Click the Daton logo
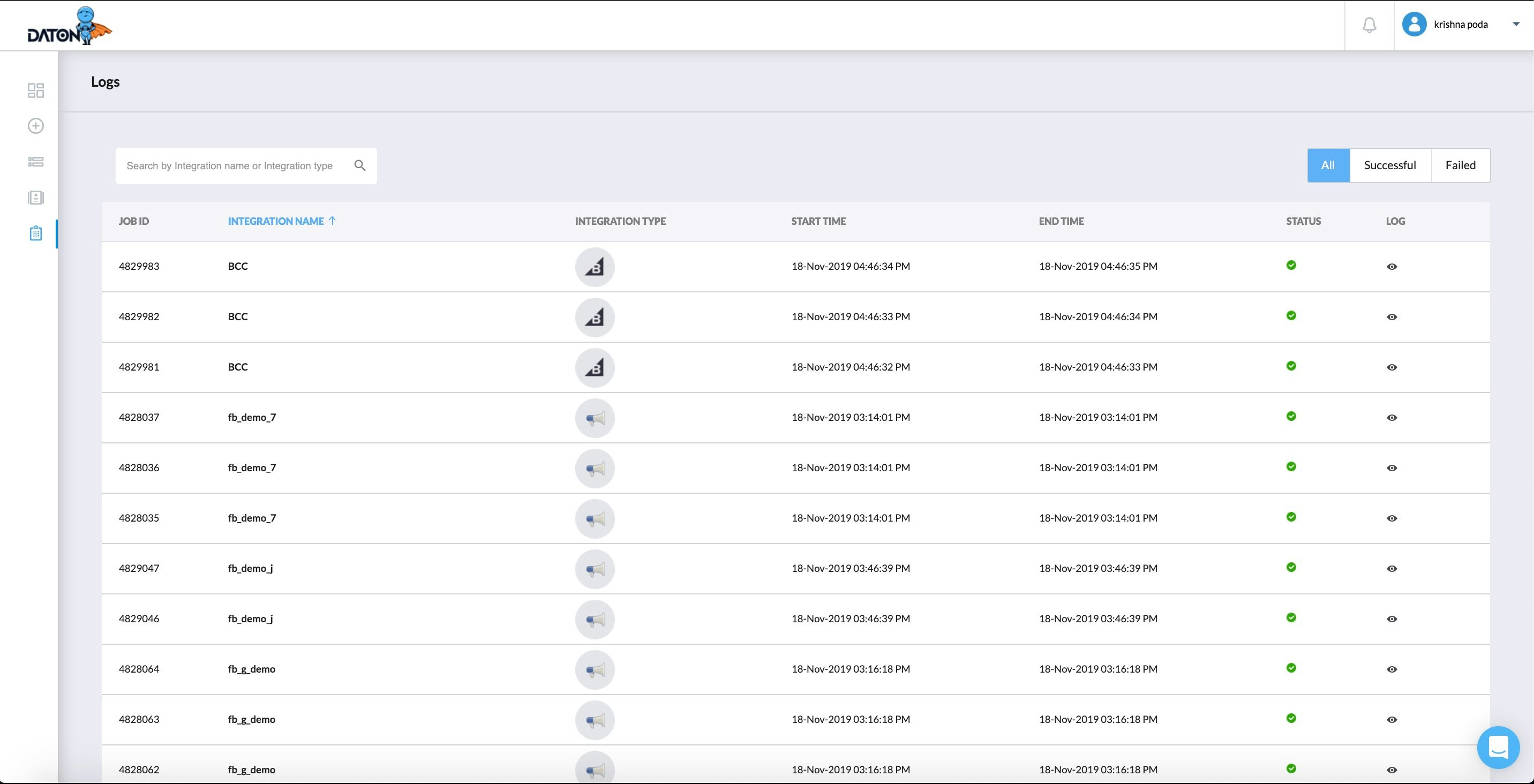Image resolution: width=1534 pixels, height=784 pixels. pyautogui.click(x=69, y=26)
